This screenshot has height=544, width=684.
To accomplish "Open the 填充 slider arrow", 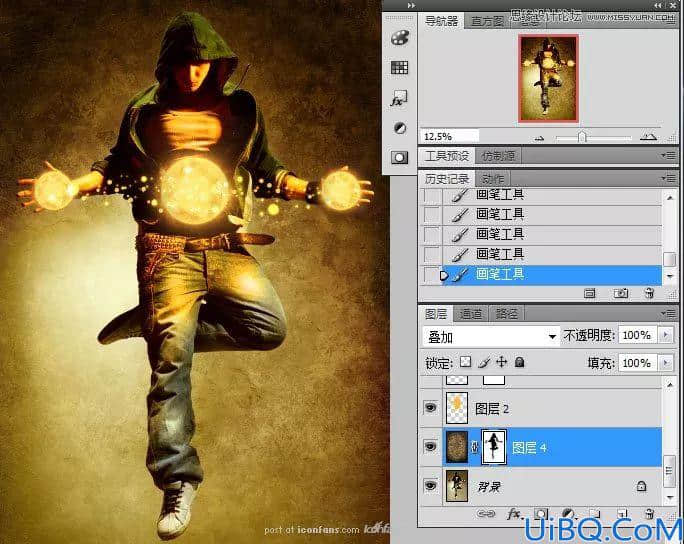I will [665, 363].
